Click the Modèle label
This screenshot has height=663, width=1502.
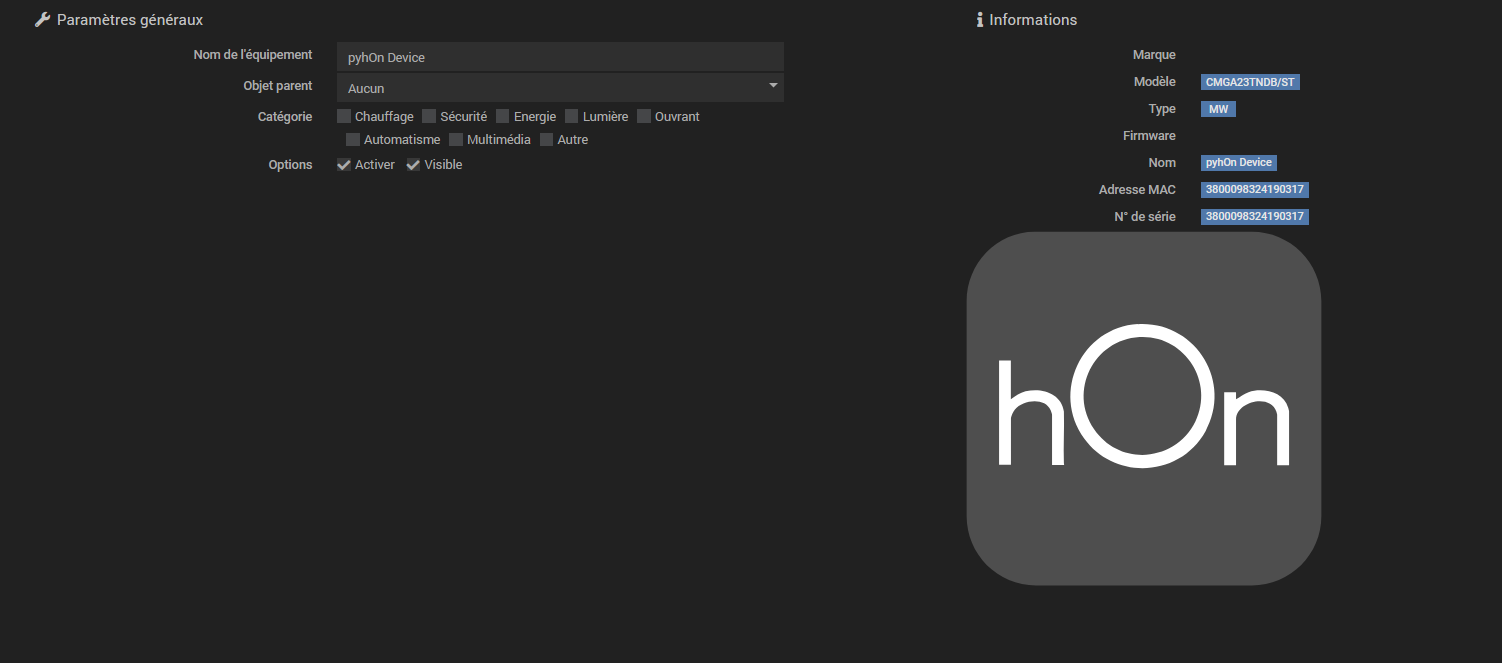tap(1155, 82)
